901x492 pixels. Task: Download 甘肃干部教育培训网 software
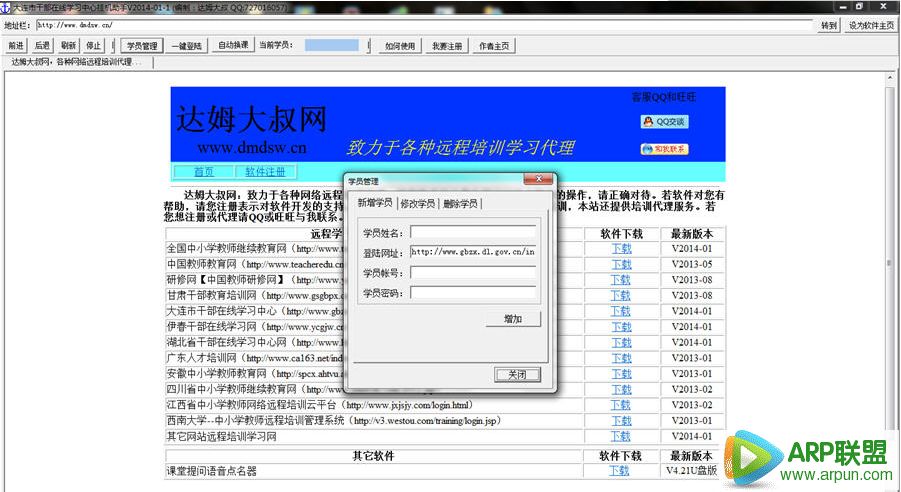[621, 295]
